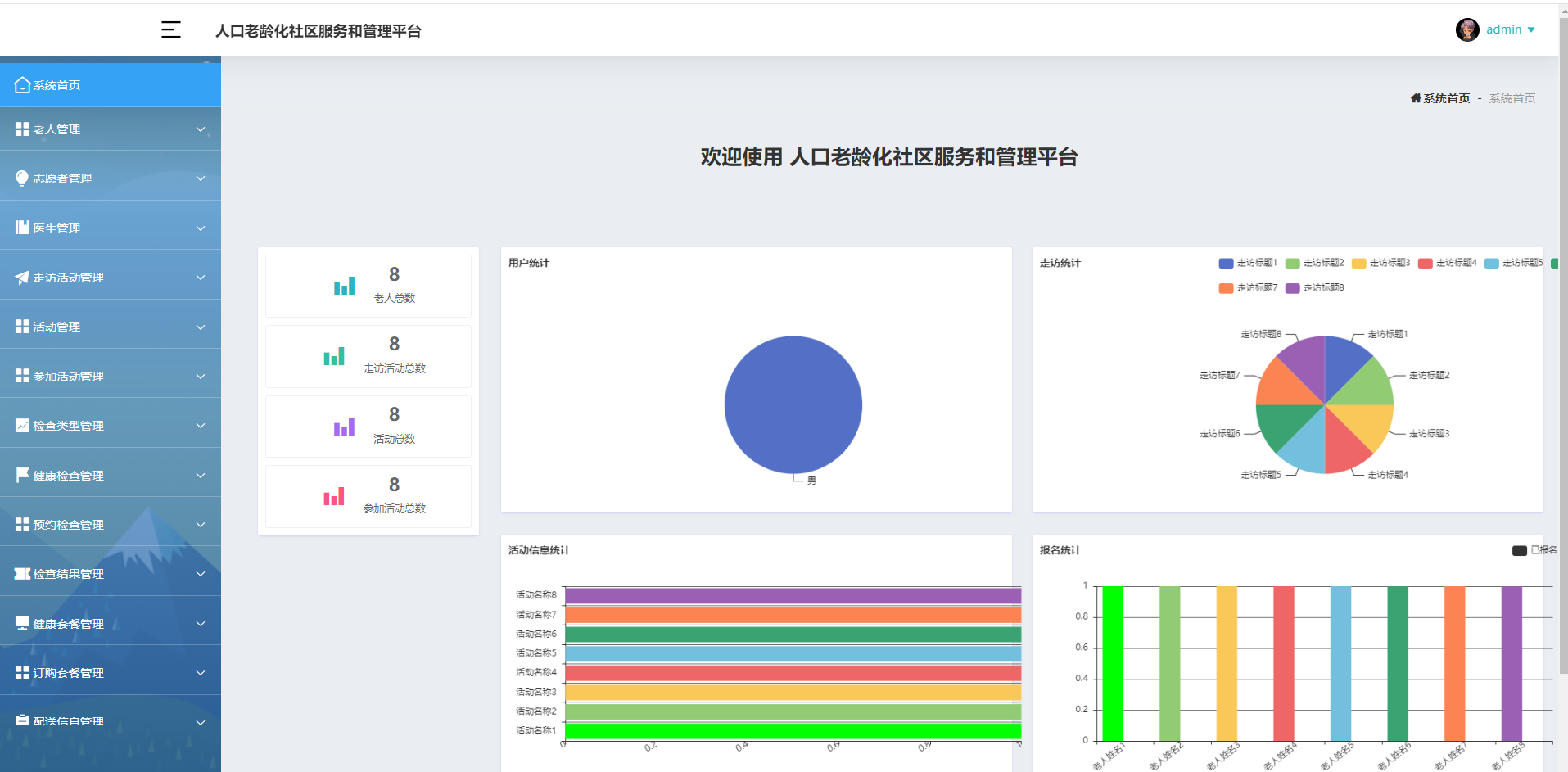Click the book icon beside 医生管理
1568x772 pixels.
click(22, 228)
